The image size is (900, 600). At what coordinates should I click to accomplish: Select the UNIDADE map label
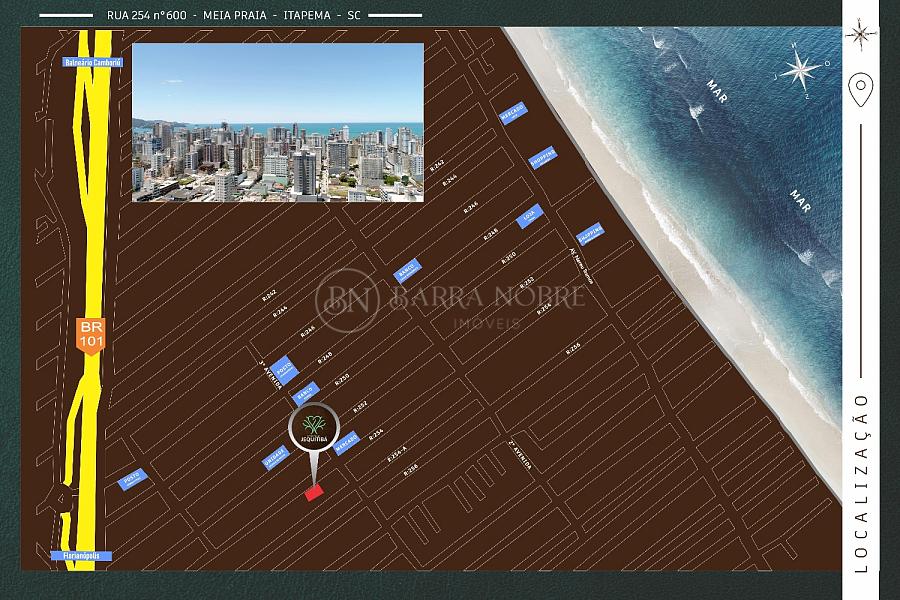click(275, 456)
